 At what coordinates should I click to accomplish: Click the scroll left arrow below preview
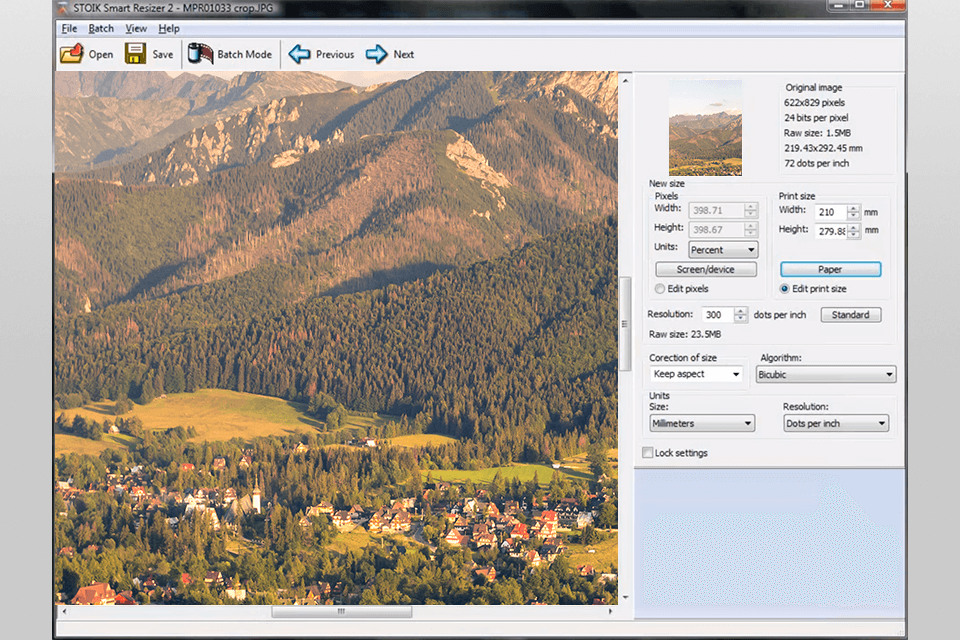64,611
